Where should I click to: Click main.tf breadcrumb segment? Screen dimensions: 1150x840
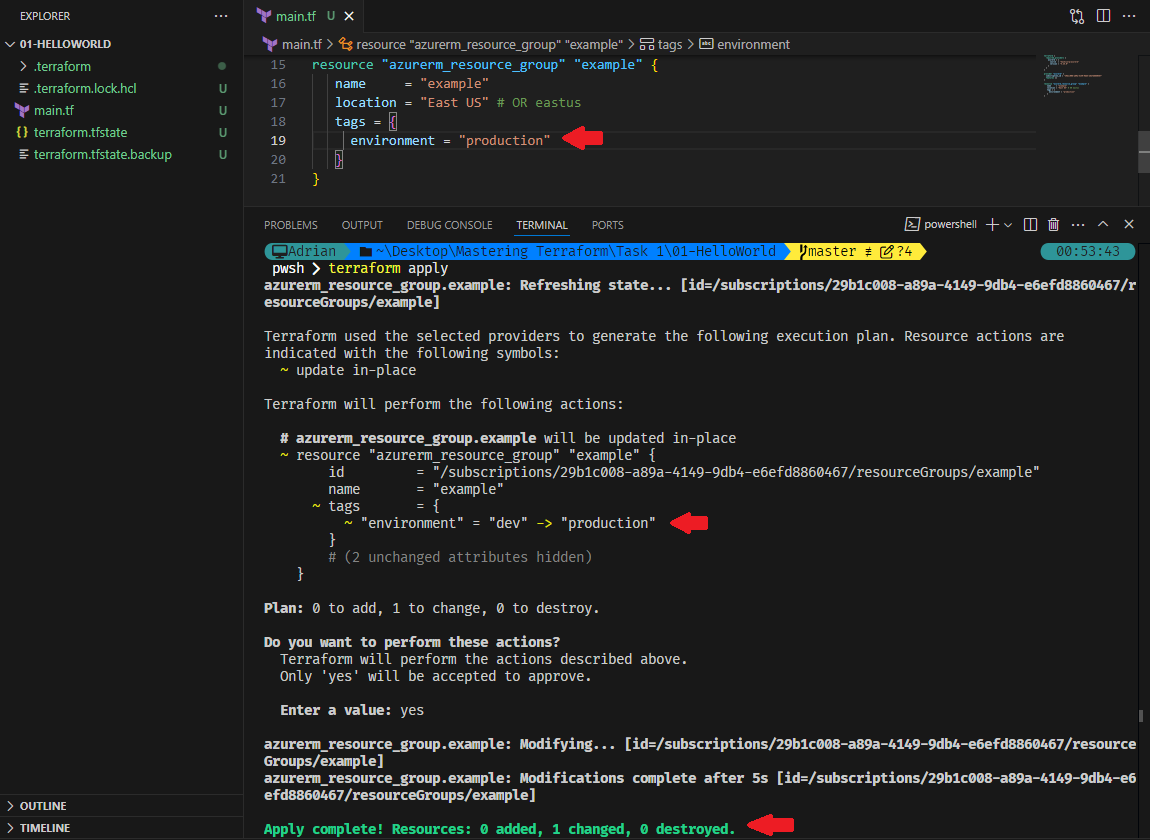tap(293, 44)
